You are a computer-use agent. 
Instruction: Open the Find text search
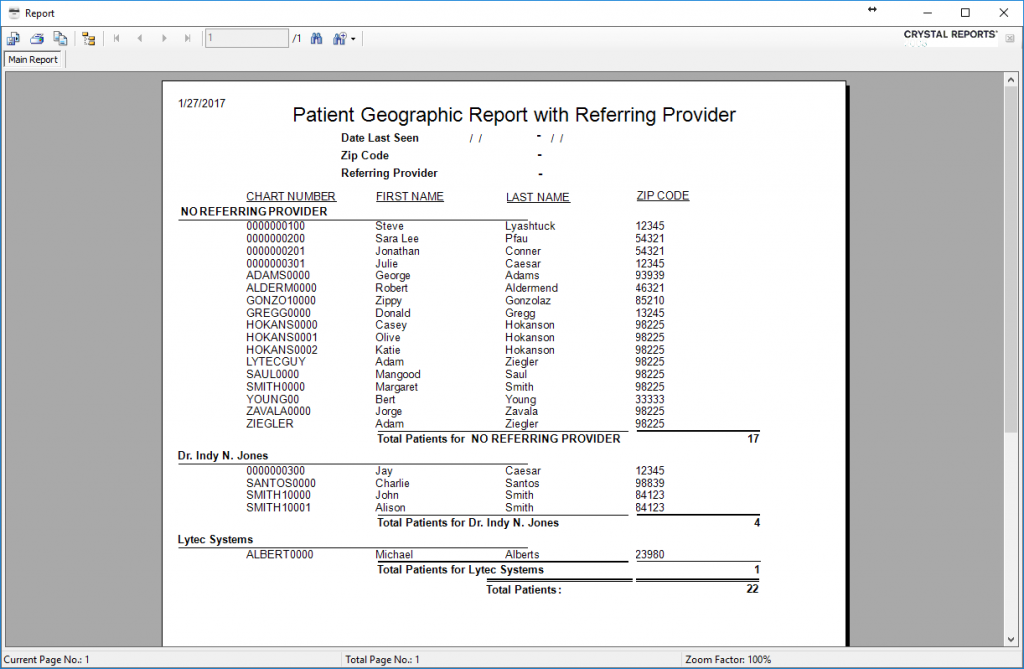317,38
